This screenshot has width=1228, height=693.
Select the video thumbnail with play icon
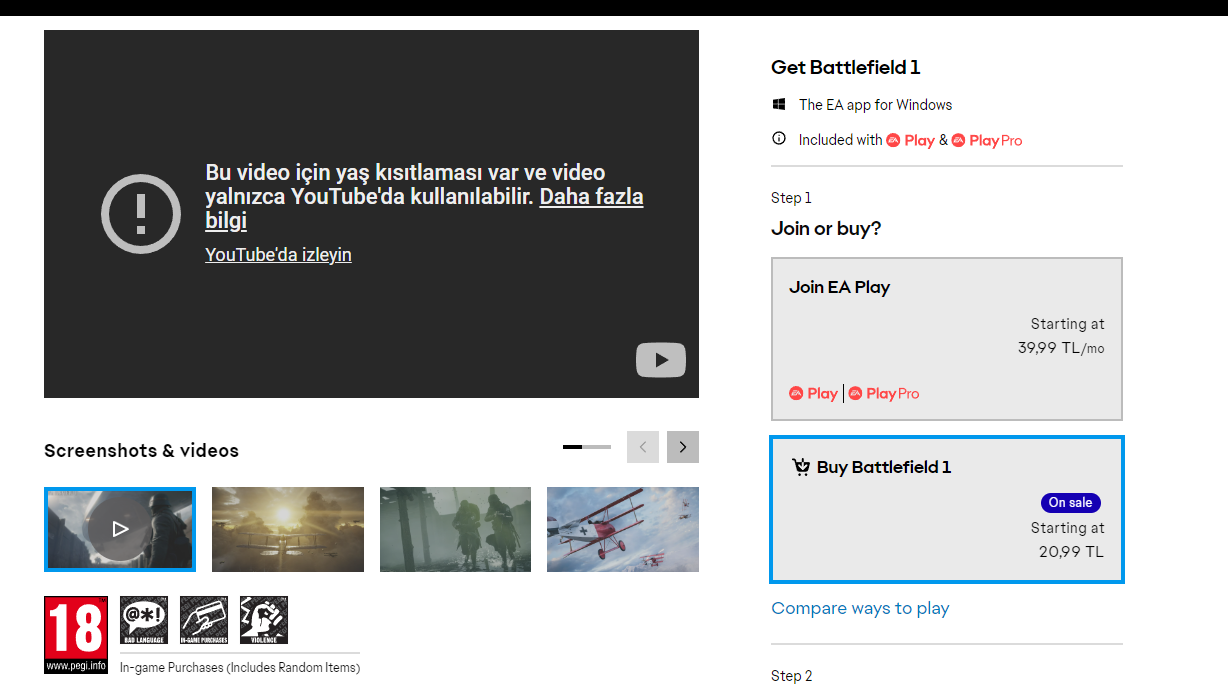[120, 529]
